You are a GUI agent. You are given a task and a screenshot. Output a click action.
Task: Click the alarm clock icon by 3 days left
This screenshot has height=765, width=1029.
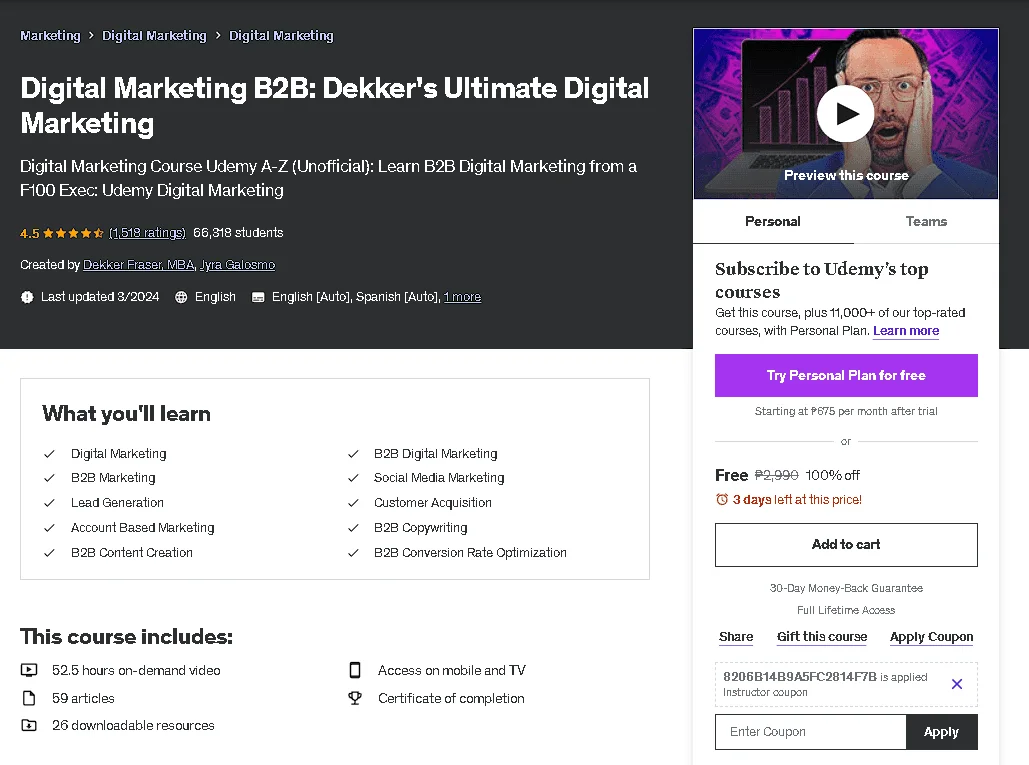pyautogui.click(x=722, y=499)
